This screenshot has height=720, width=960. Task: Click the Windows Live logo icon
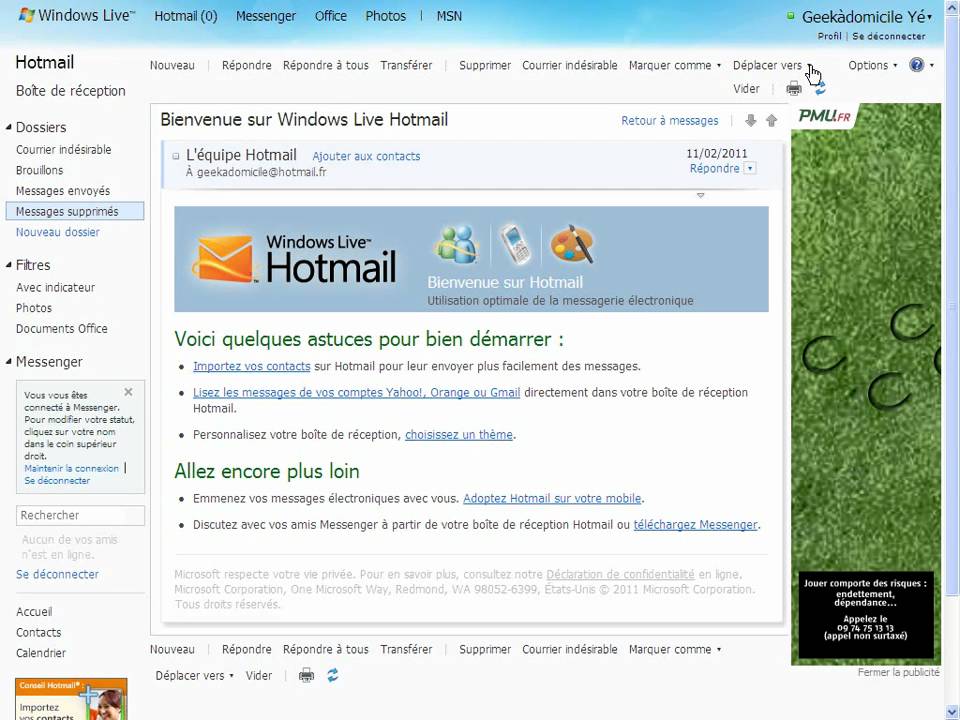(x=26, y=15)
